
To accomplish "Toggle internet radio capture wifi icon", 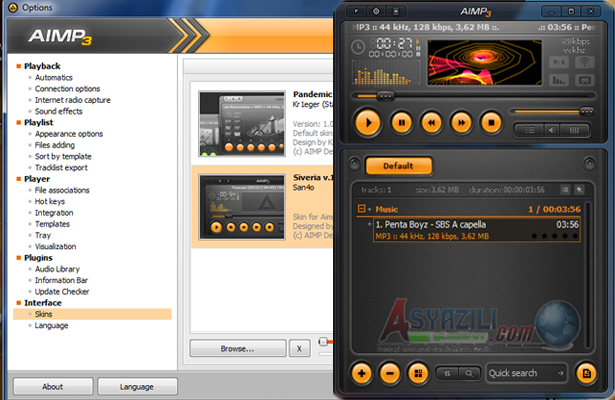I will (x=584, y=62).
